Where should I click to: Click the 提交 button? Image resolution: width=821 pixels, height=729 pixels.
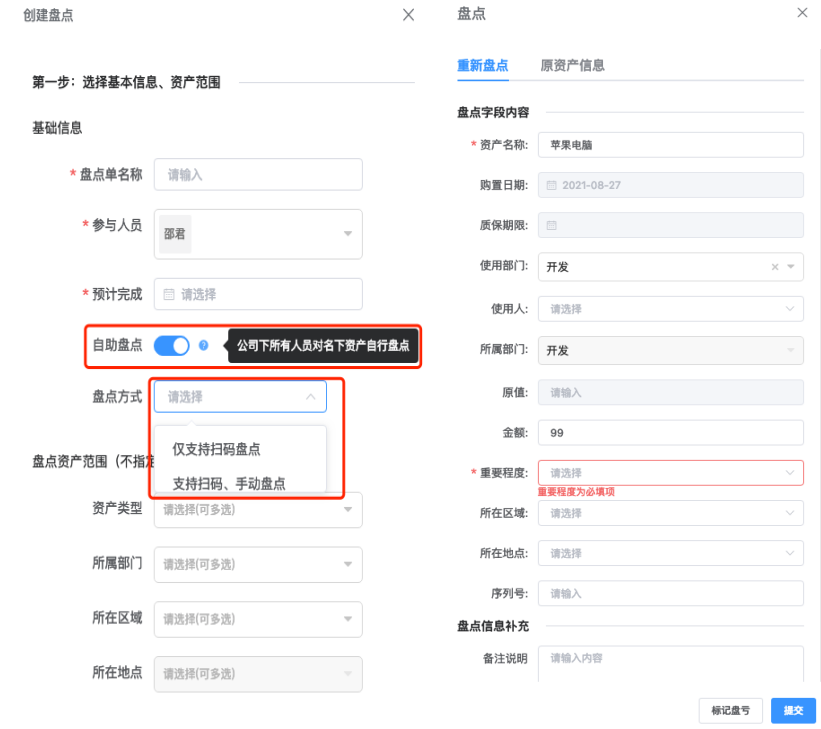(x=793, y=710)
